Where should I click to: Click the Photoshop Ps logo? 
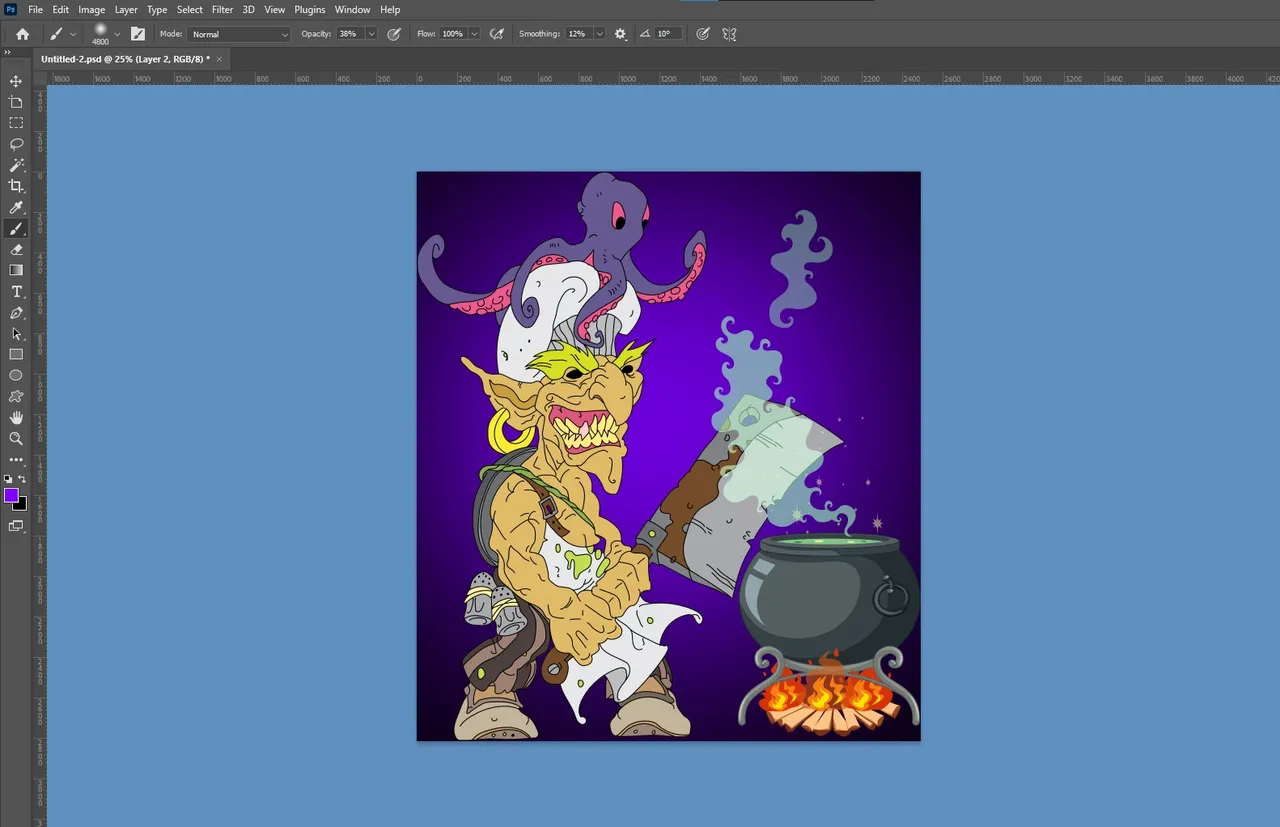point(11,9)
